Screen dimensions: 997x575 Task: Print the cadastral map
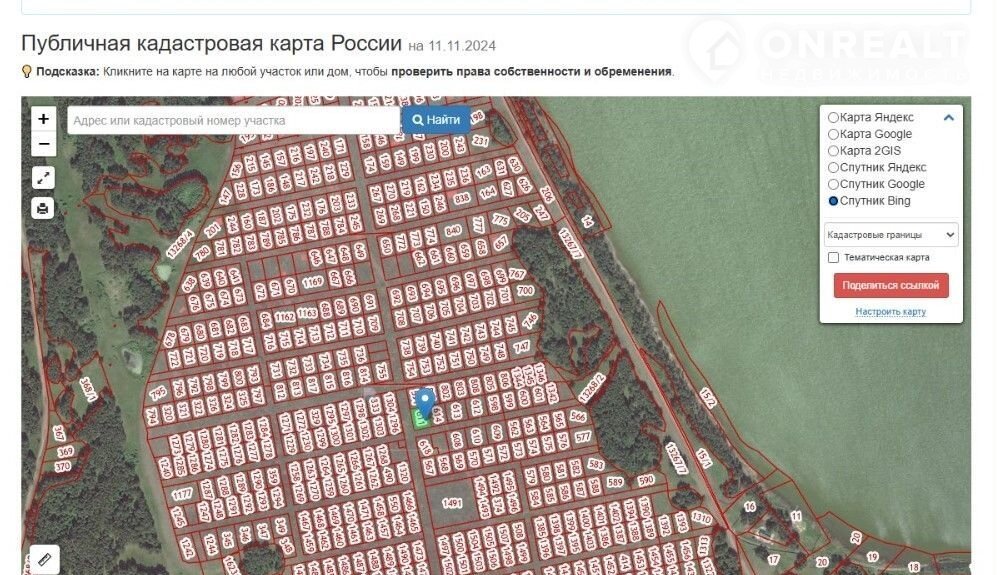tap(43, 208)
